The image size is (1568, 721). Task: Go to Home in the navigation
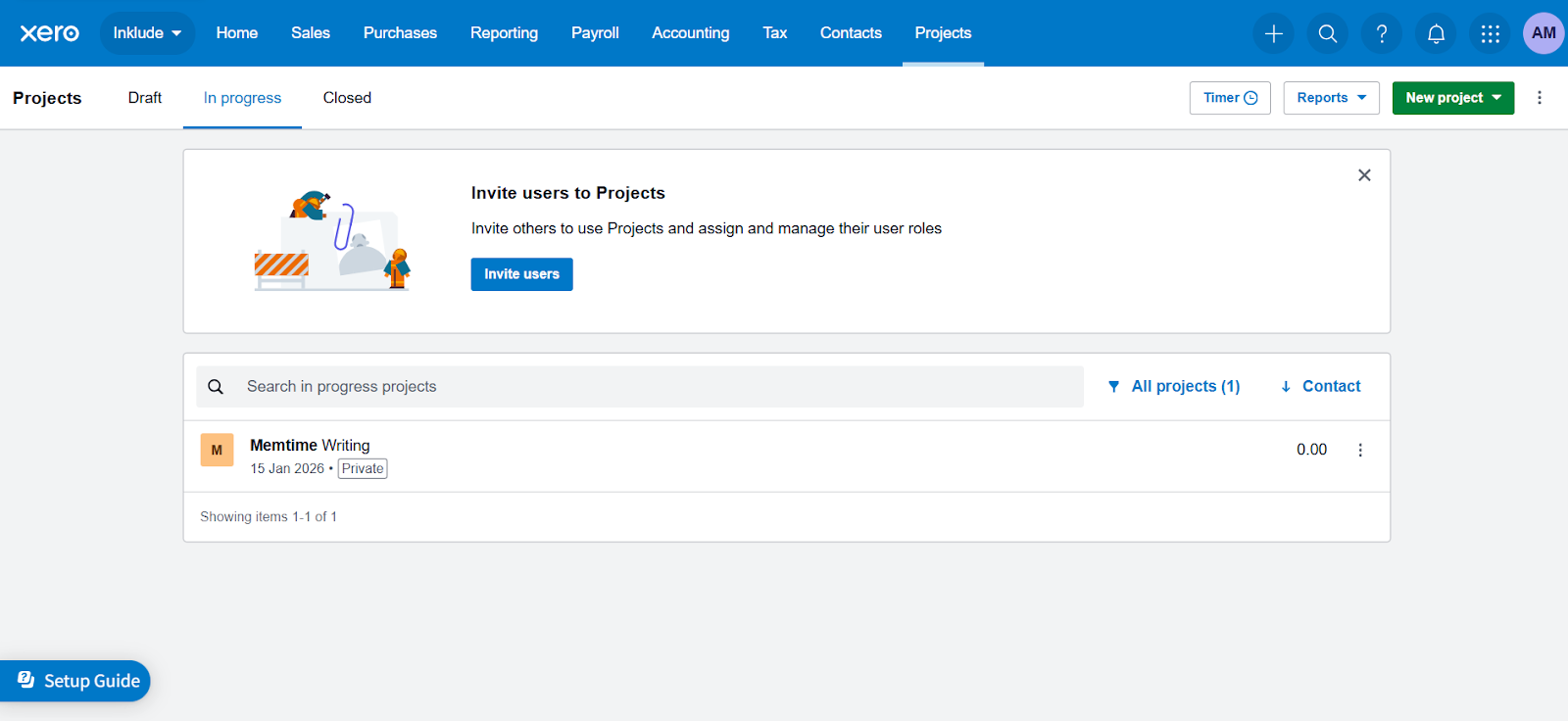click(237, 33)
